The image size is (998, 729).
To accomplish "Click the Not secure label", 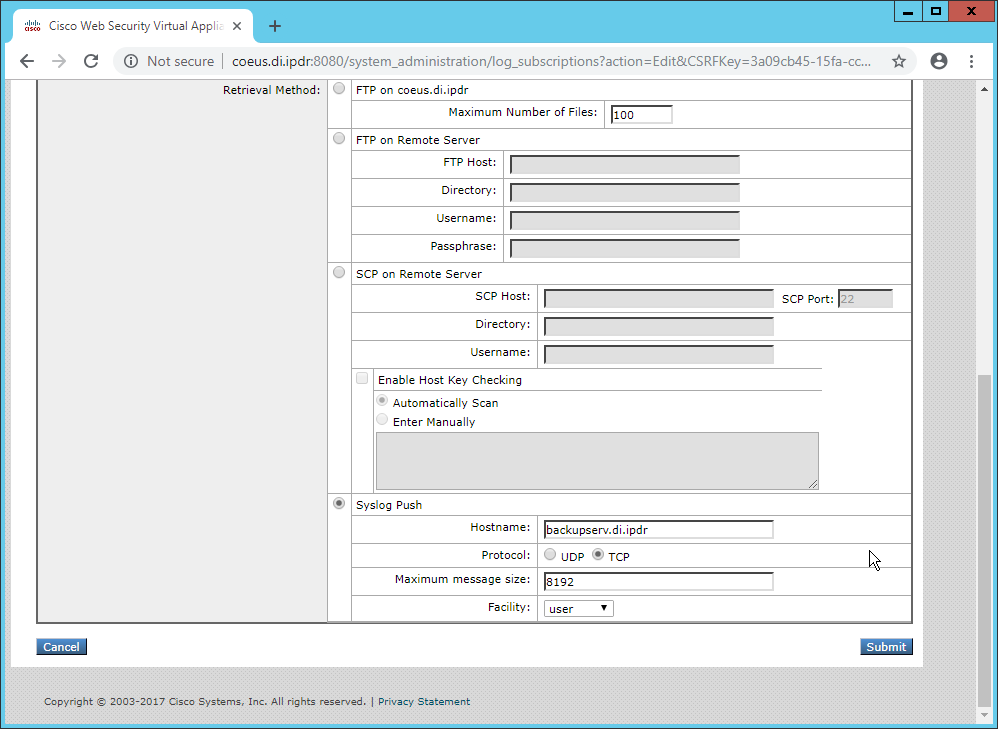I will [x=181, y=61].
